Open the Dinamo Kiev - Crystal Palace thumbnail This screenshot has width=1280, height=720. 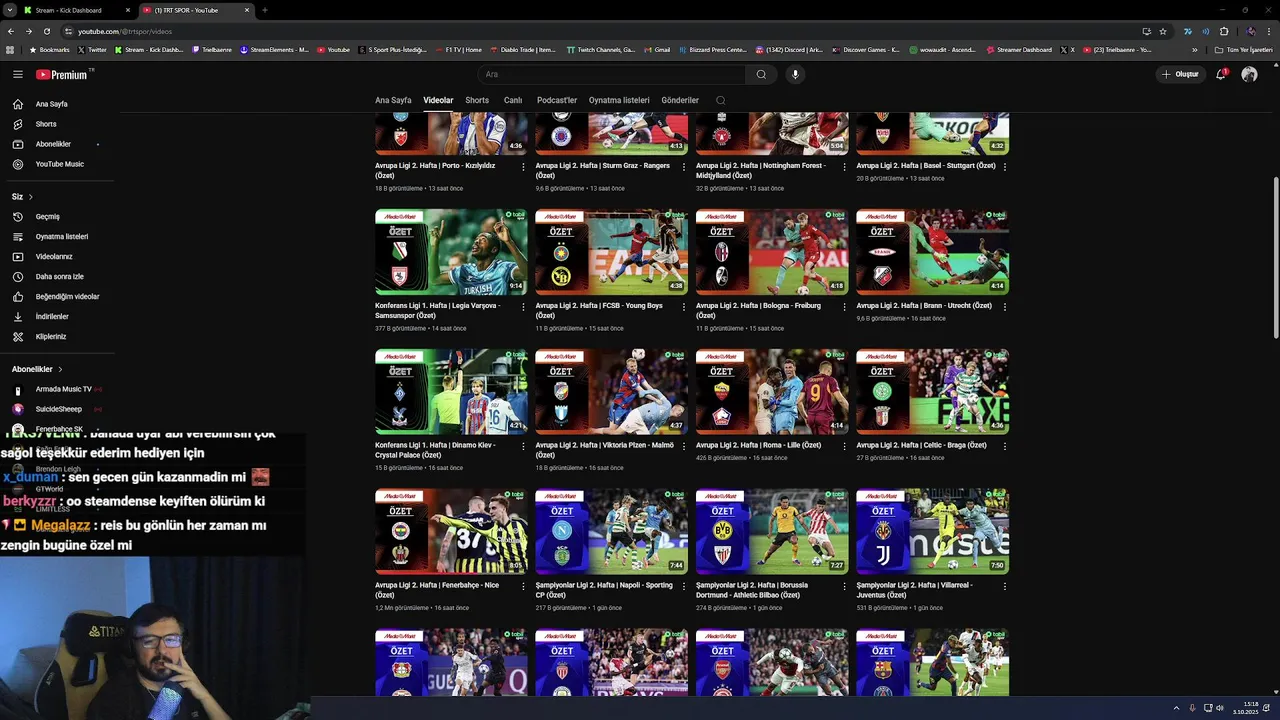(451, 392)
